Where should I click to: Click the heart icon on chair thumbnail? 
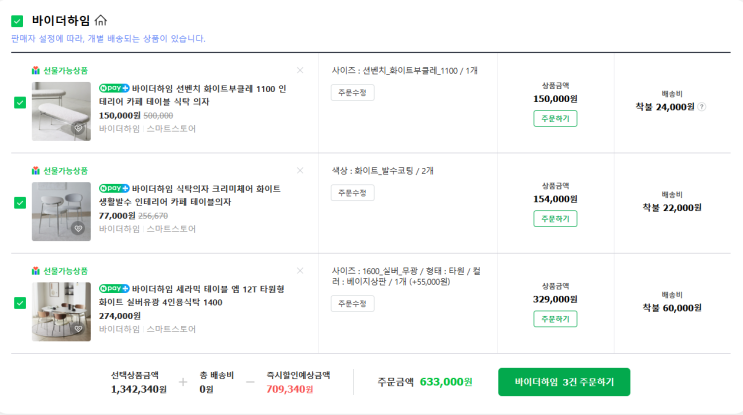point(79,229)
